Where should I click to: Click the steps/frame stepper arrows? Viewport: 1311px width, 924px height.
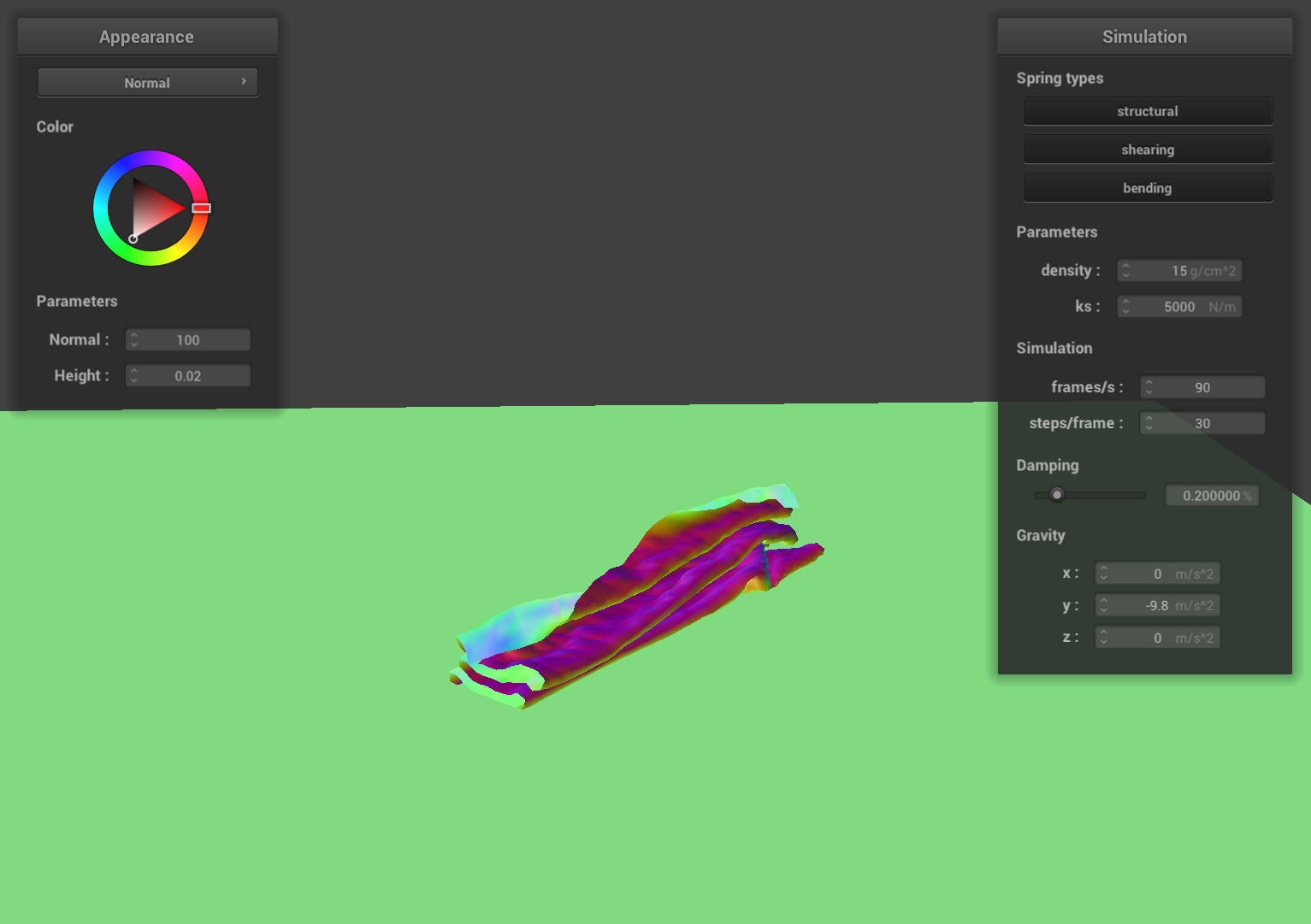pos(1149,423)
